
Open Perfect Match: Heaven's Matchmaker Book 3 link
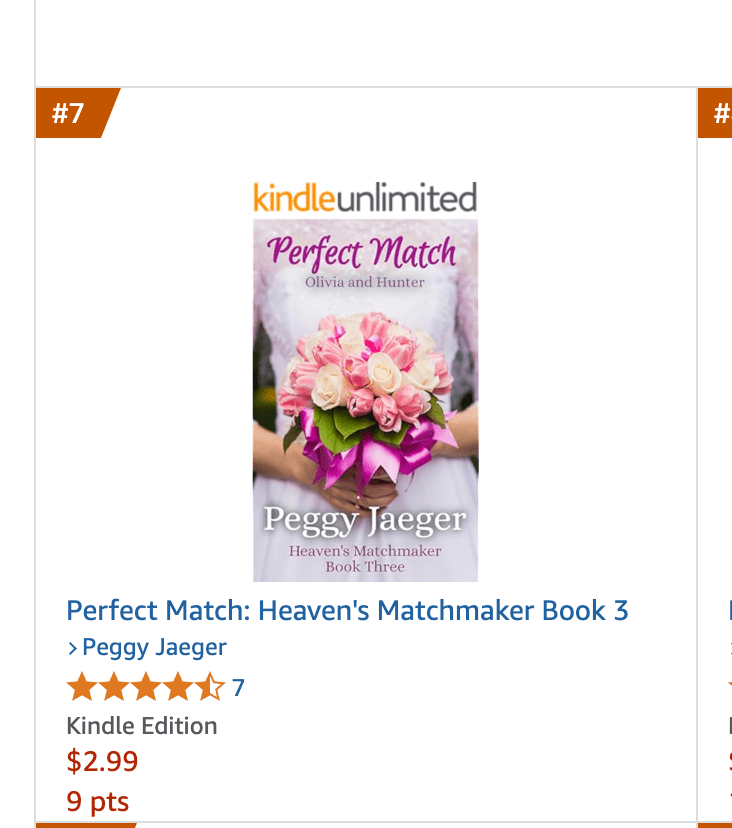[x=347, y=610]
